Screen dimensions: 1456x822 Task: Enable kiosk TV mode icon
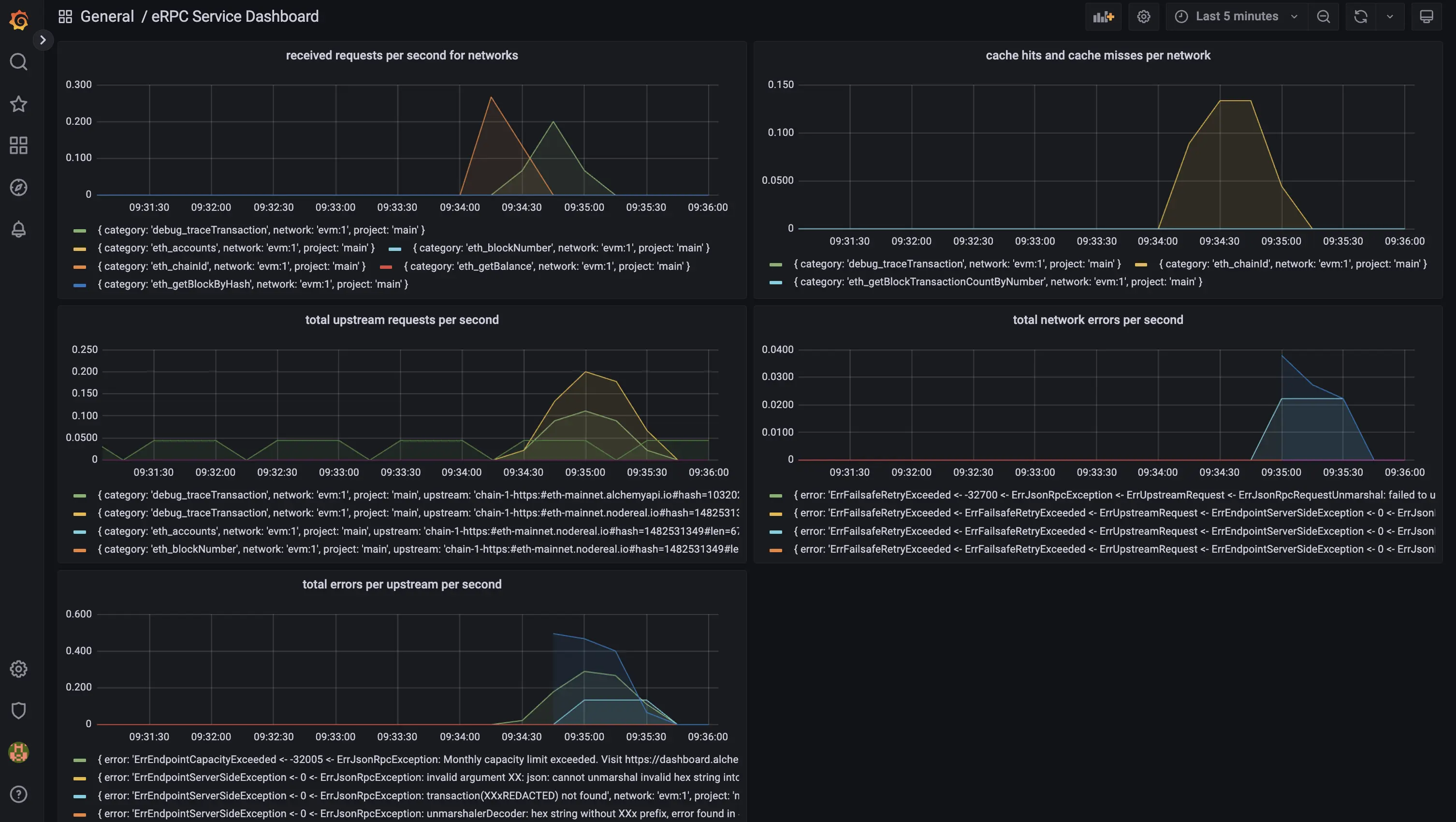(x=1427, y=16)
